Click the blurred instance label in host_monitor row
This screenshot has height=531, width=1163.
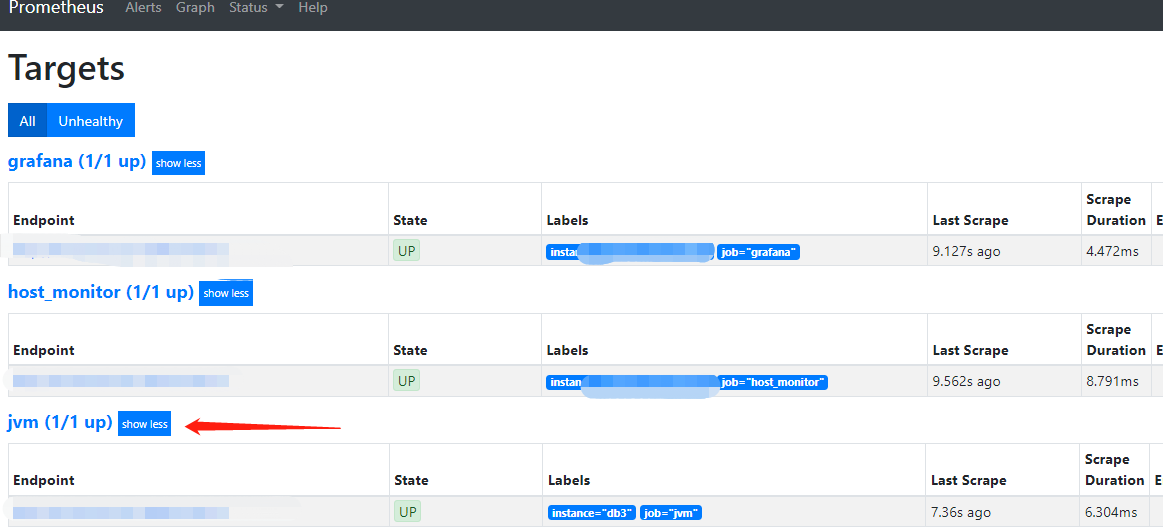[x=630, y=383]
